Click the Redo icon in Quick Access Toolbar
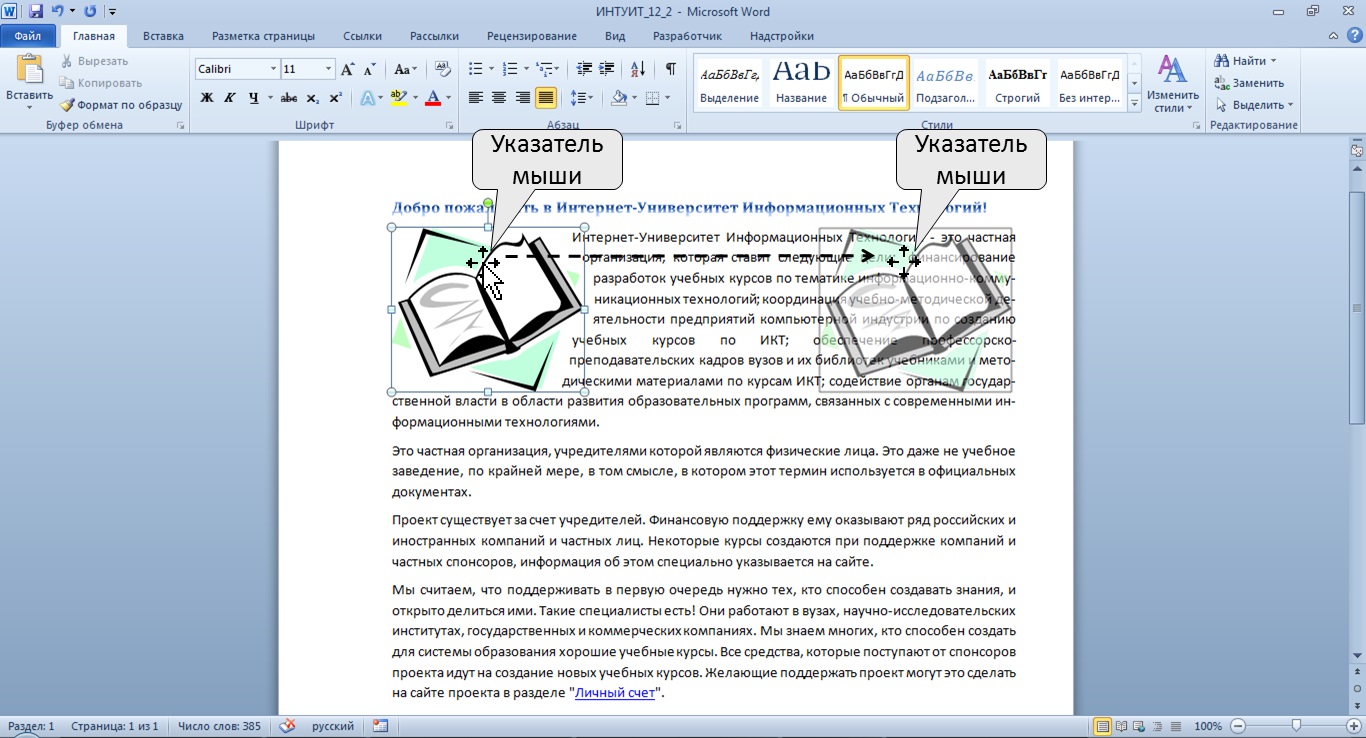The height and width of the screenshot is (738, 1366). (x=91, y=12)
